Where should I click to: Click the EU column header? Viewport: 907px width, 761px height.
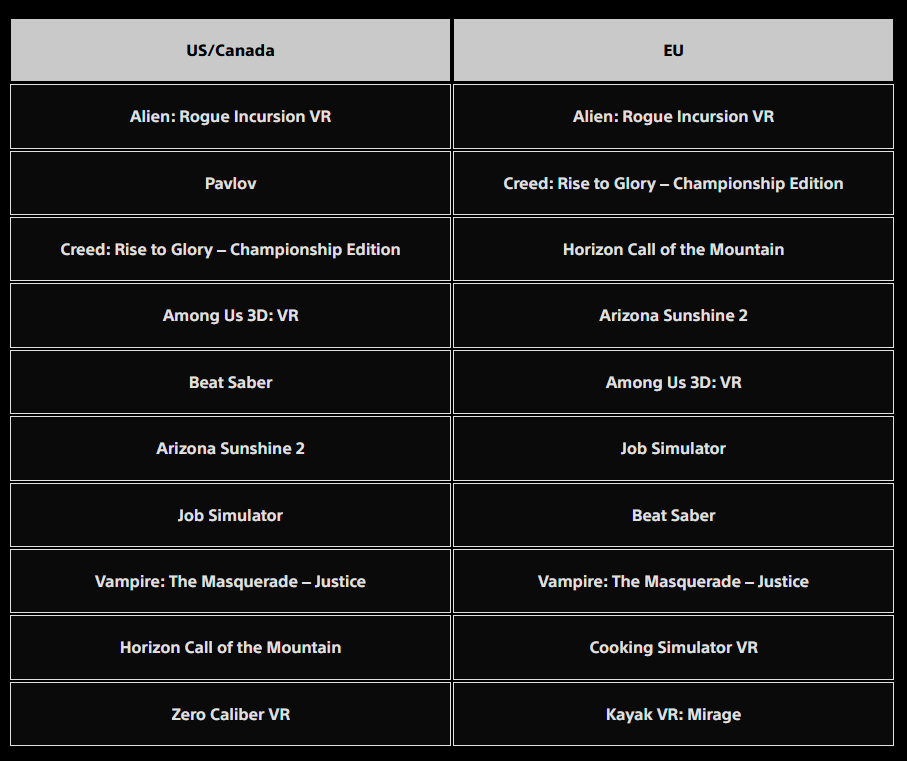673,50
